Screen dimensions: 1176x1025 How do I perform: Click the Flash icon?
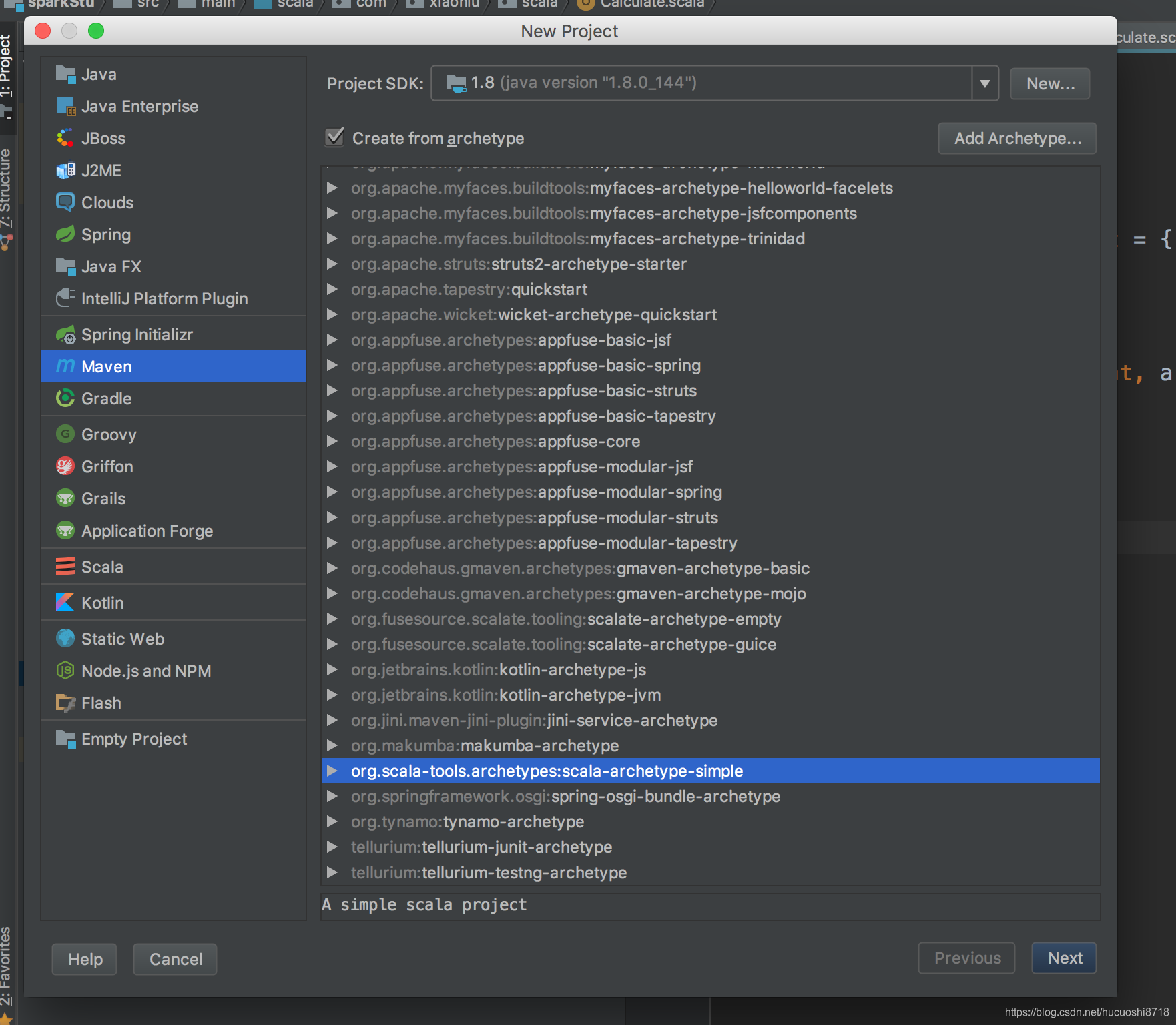[x=65, y=703]
